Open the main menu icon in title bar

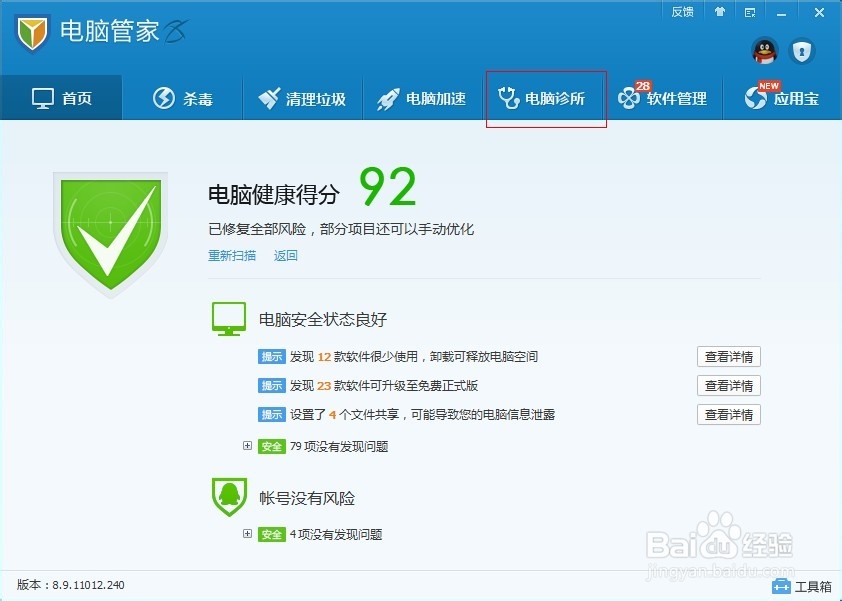750,12
